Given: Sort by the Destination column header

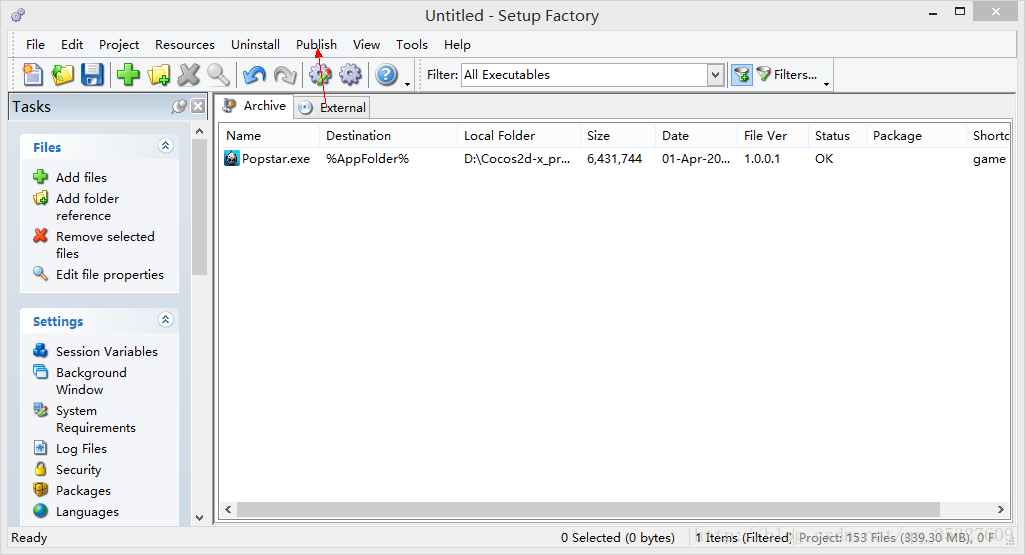Looking at the screenshot, I should click(388, 135).
